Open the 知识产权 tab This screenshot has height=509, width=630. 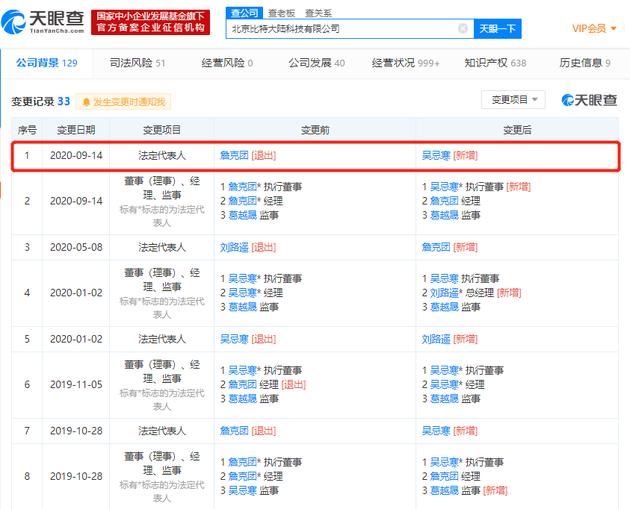click(495, 63)
